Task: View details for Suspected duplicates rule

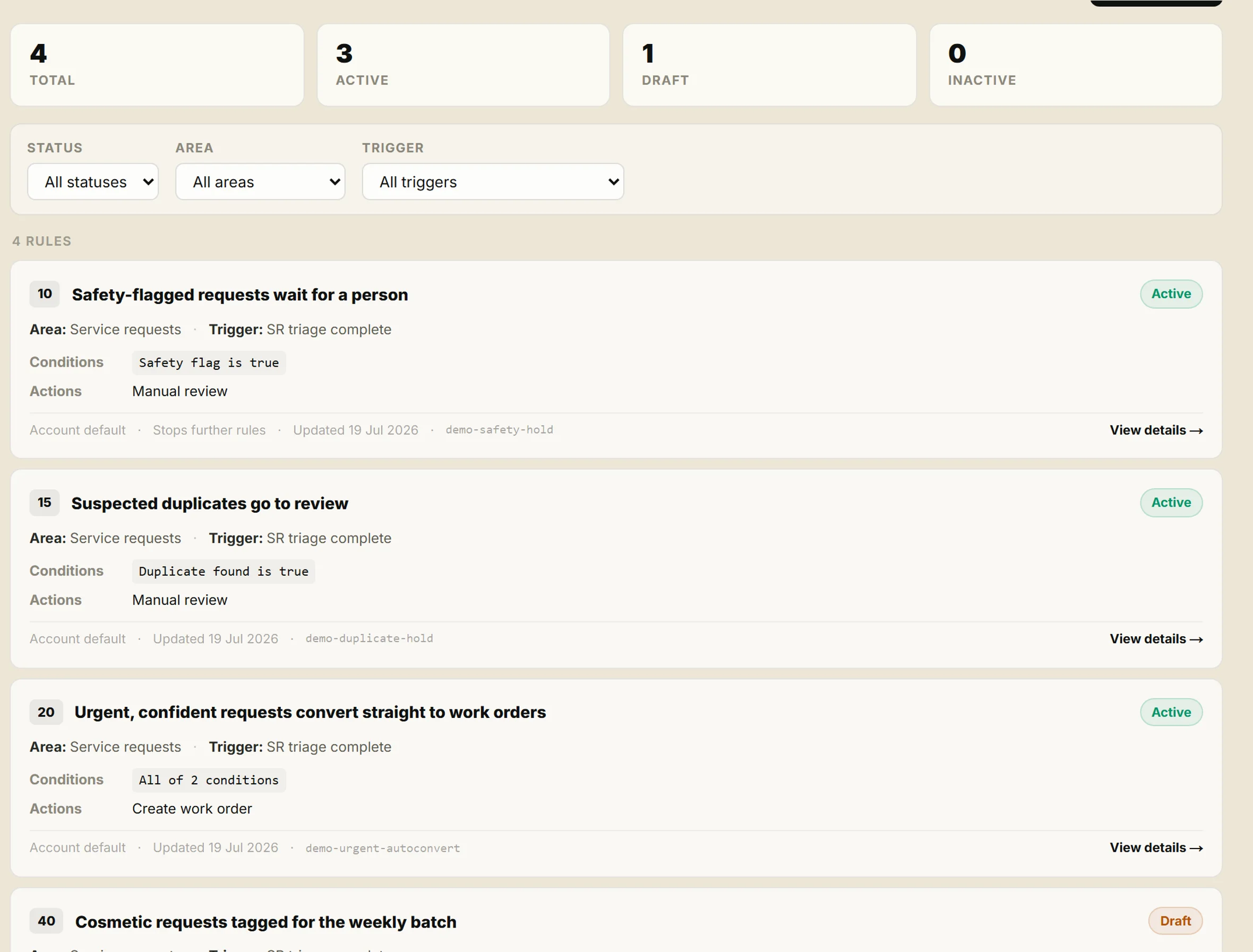Action: point(1156,638)
